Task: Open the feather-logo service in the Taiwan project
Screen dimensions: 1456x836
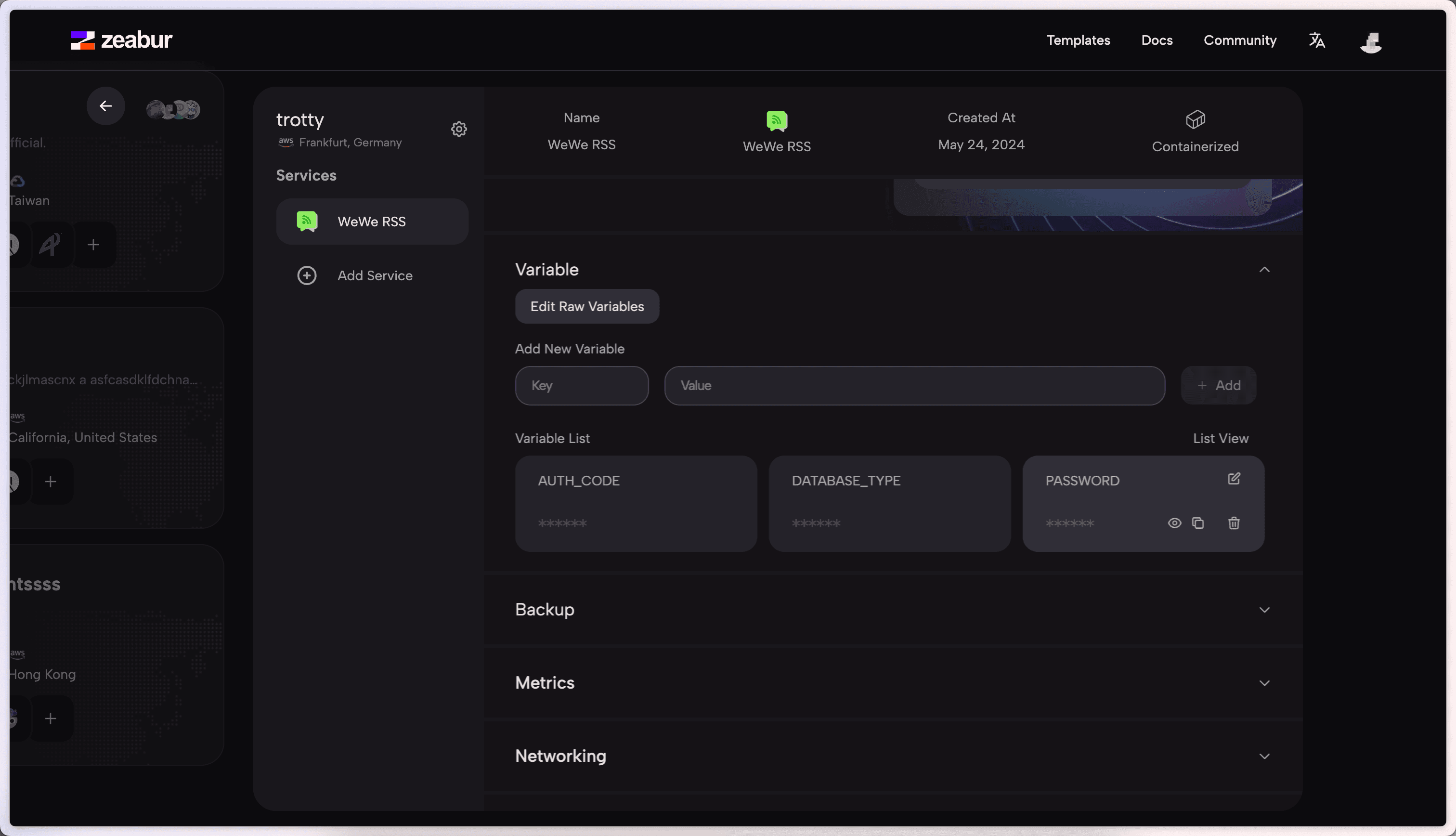Action: 51,245
